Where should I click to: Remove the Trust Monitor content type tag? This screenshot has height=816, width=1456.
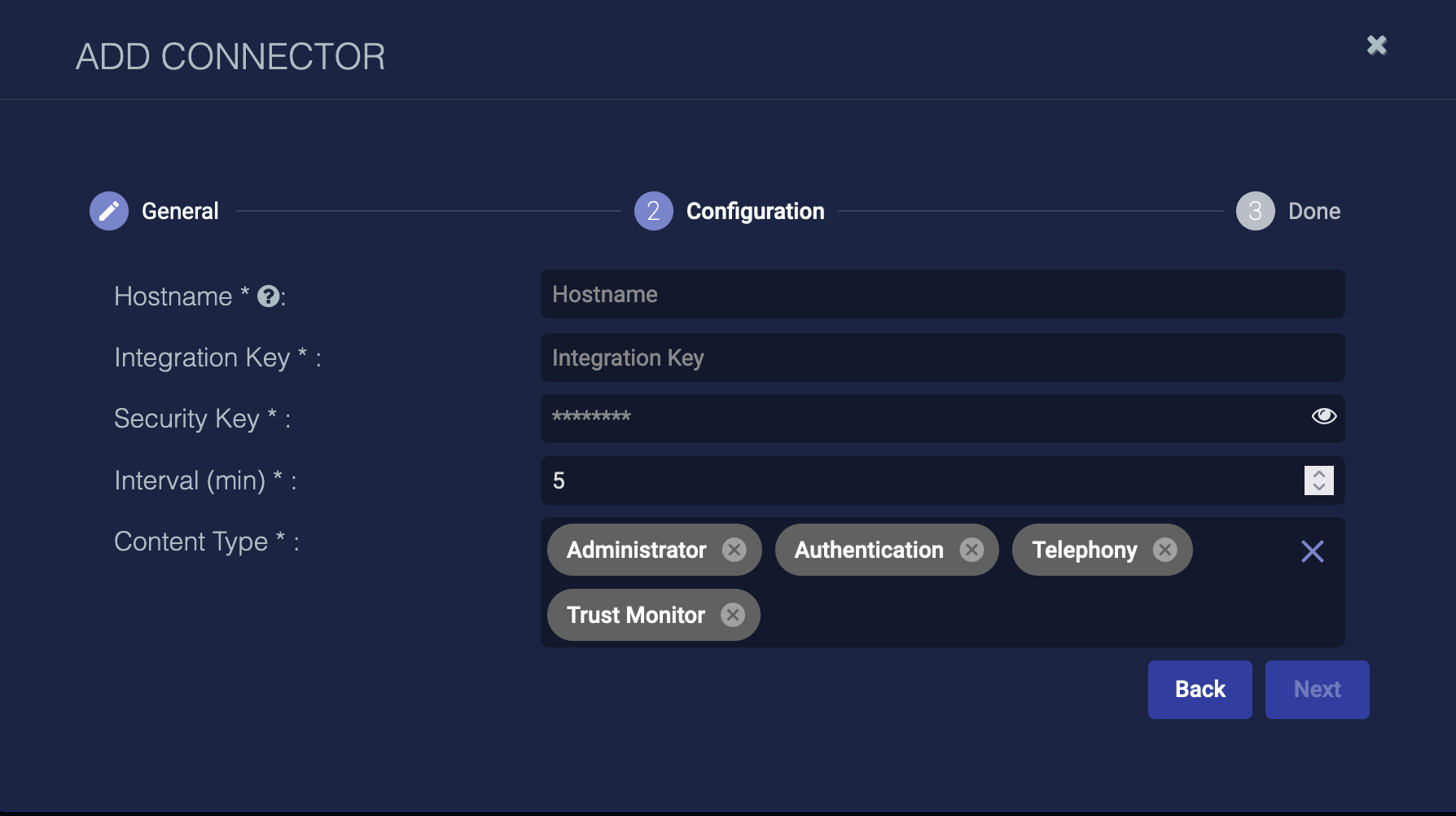coord(733,615)
